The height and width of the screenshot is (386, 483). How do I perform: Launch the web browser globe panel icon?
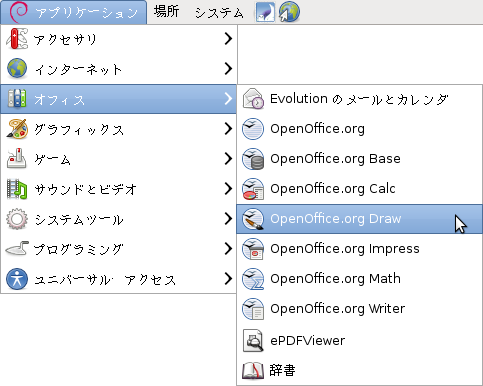[x=289, y=12]
